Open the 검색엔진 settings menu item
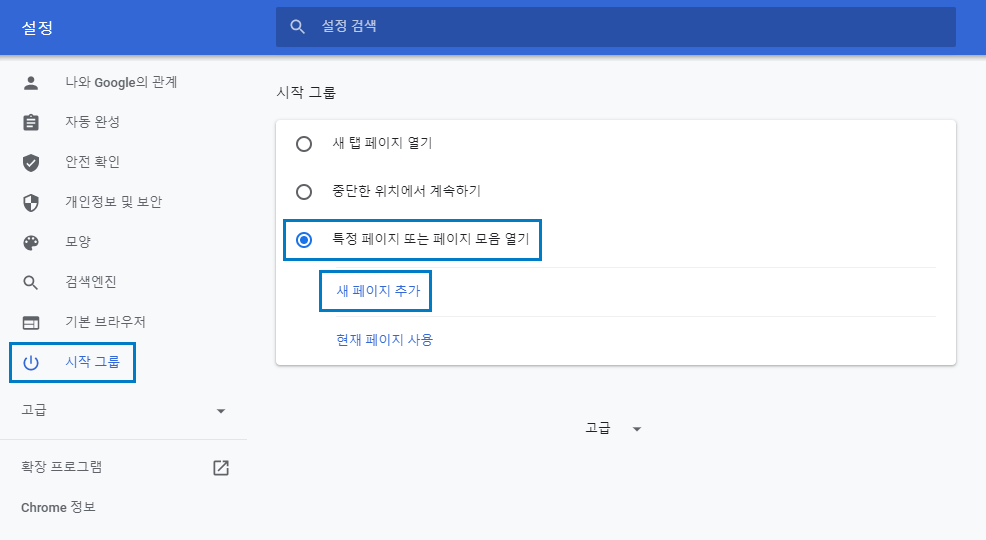This screenshot has width=986, height=540. [91, 282]
